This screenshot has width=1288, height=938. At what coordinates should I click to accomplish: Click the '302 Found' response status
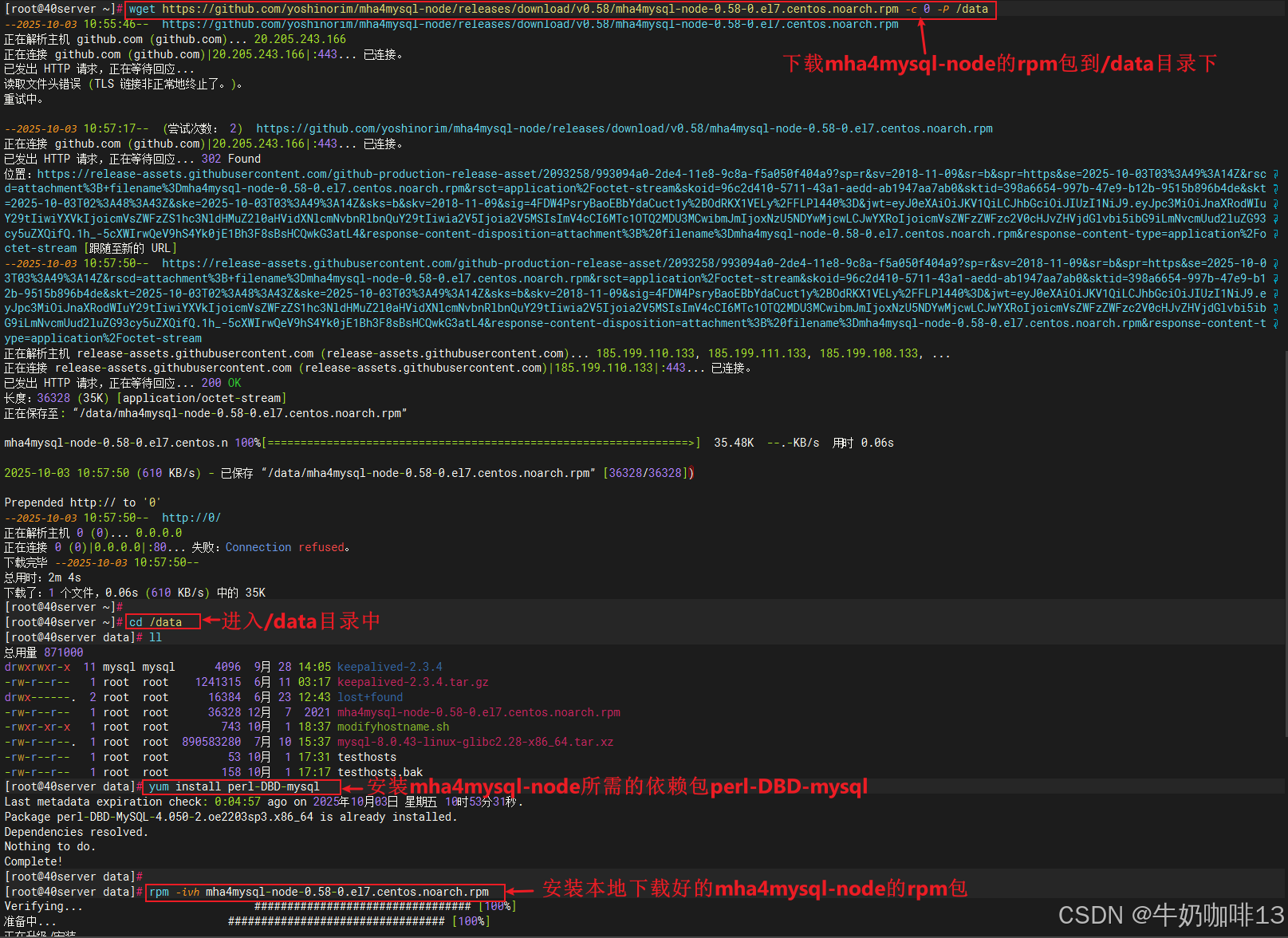click(x=231, y=159)
